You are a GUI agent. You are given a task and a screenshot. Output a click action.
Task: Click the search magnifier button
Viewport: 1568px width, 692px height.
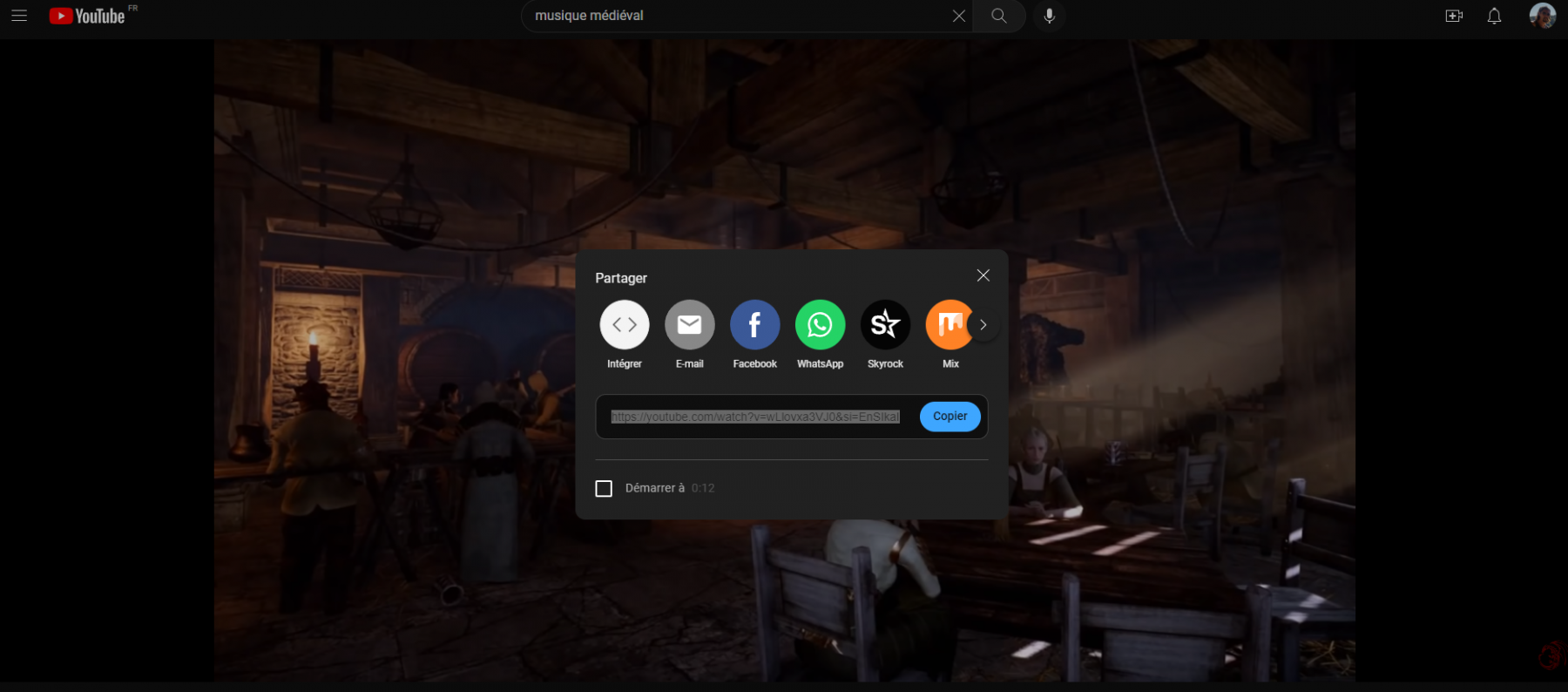(999, 16)
